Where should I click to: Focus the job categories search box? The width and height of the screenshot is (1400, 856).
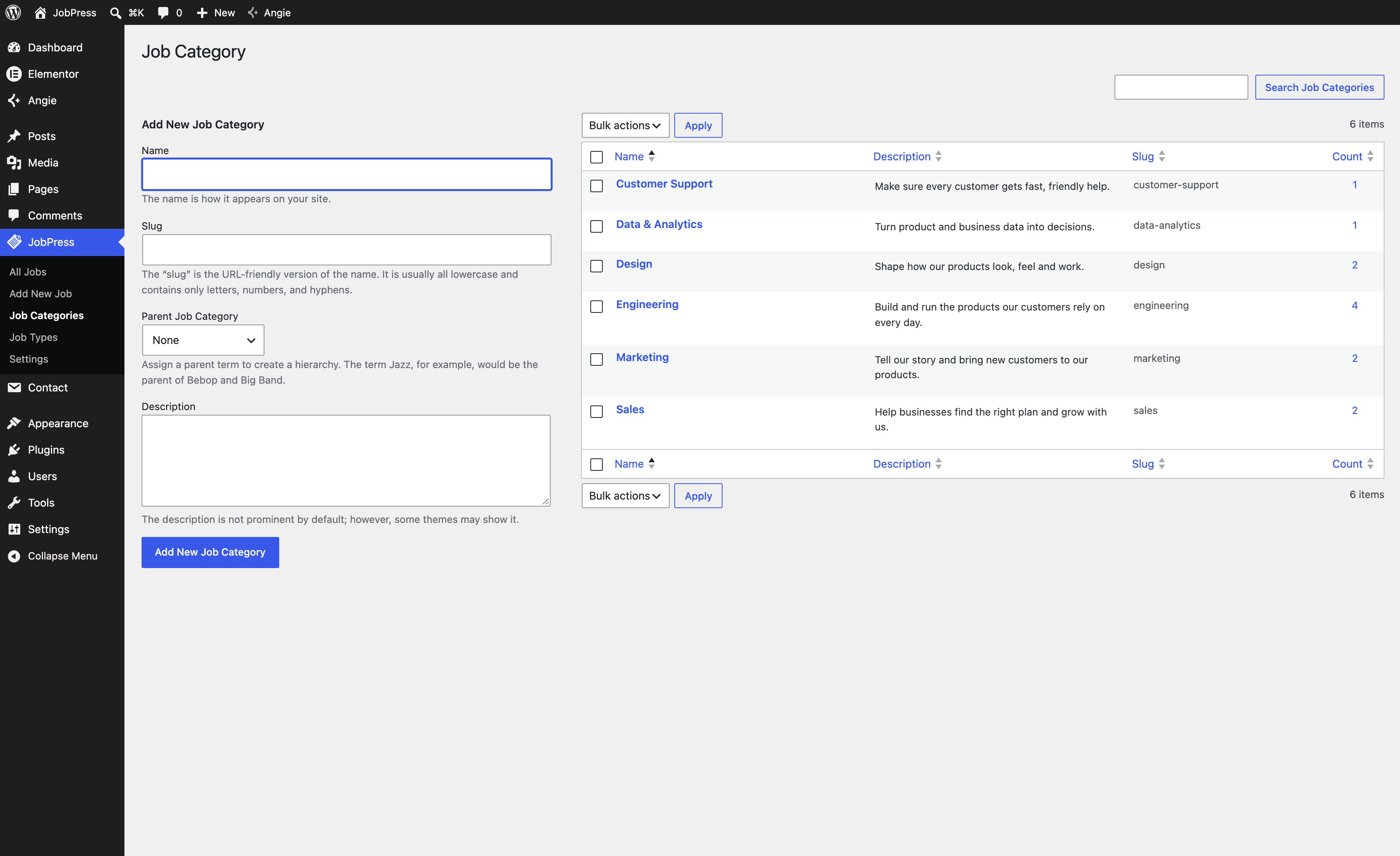(x=1181, y=87)
